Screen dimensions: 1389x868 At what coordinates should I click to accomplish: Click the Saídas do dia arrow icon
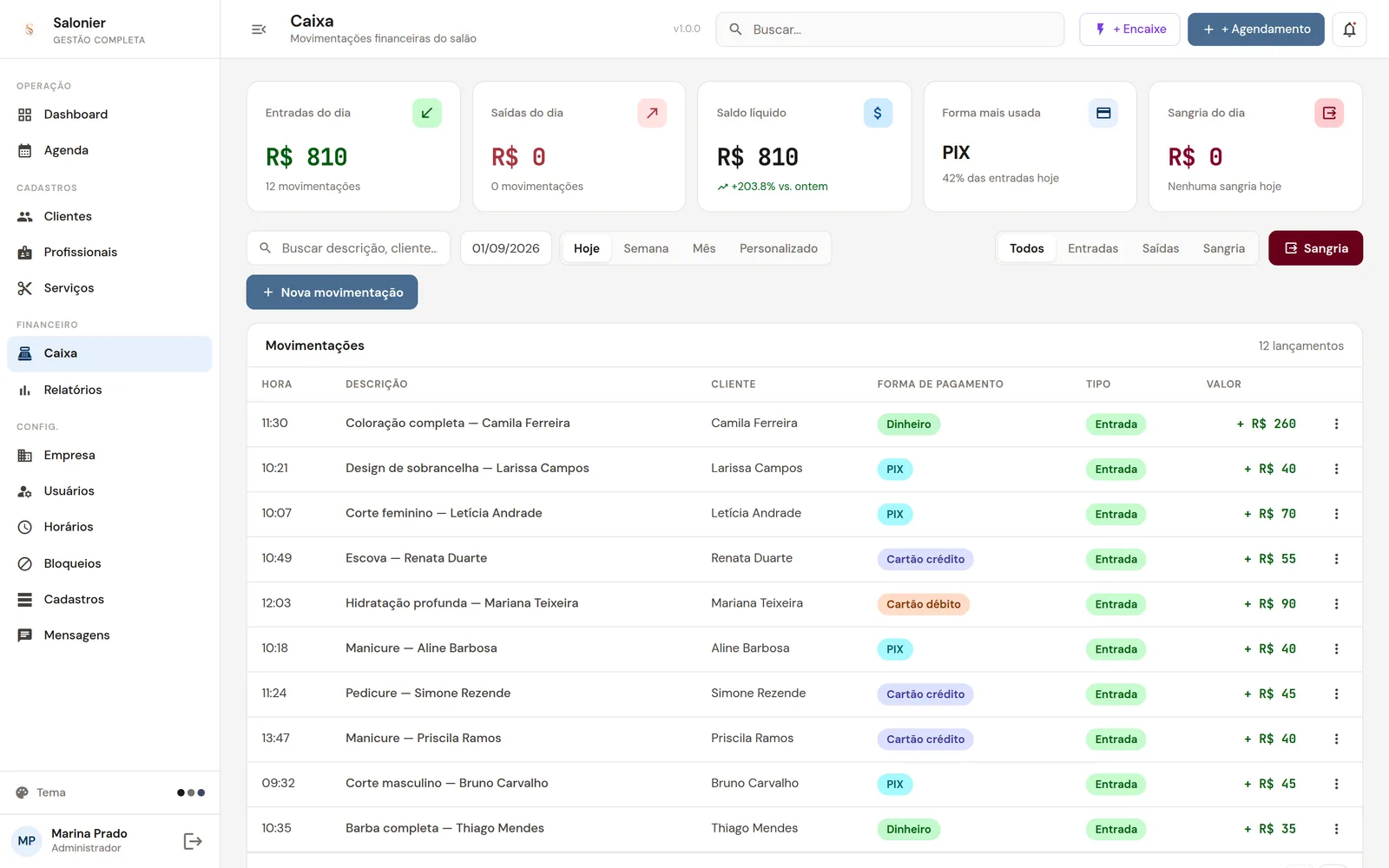point(652,113)
